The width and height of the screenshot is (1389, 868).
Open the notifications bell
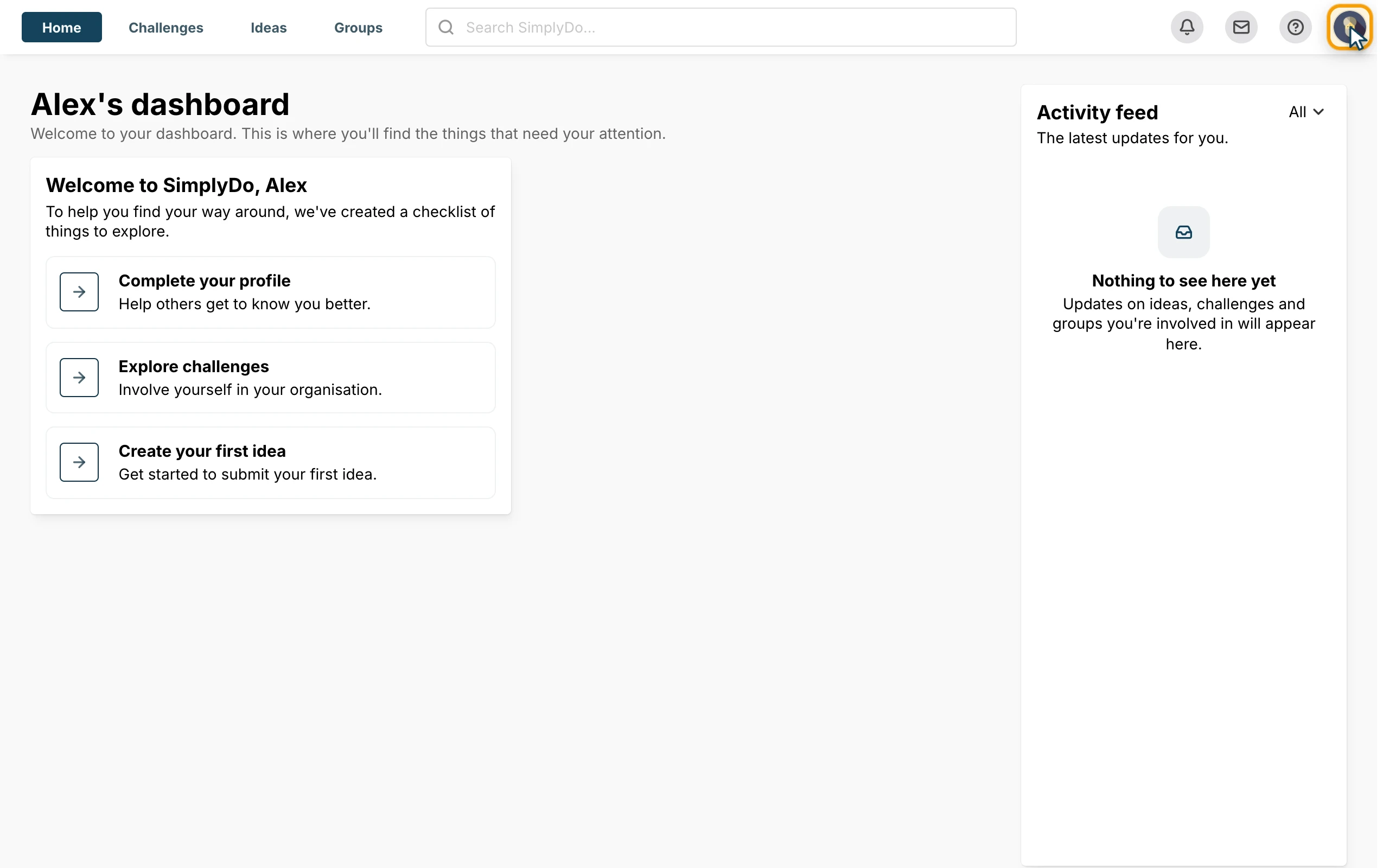point(1187,27)
